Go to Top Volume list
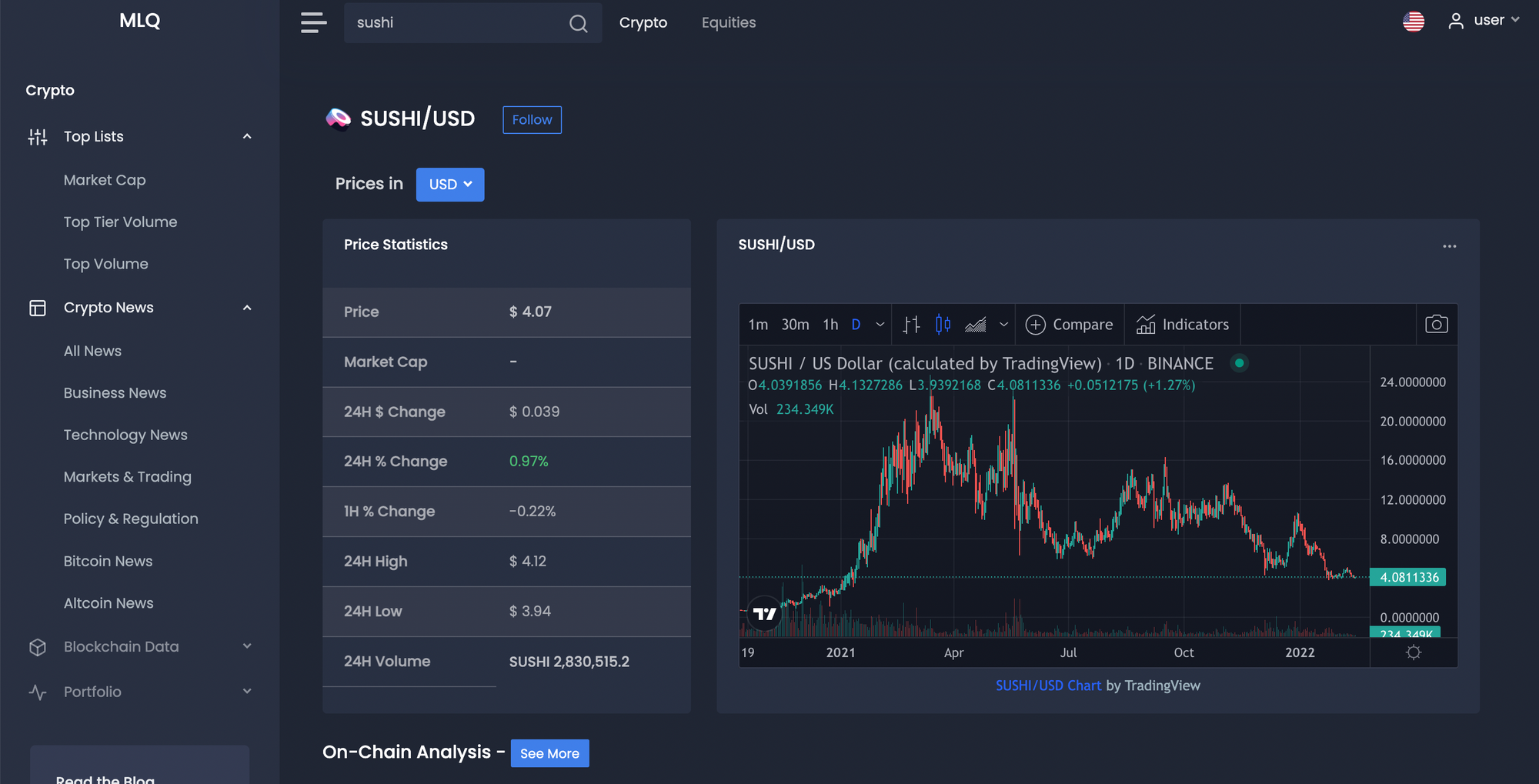 click(105, 264)
